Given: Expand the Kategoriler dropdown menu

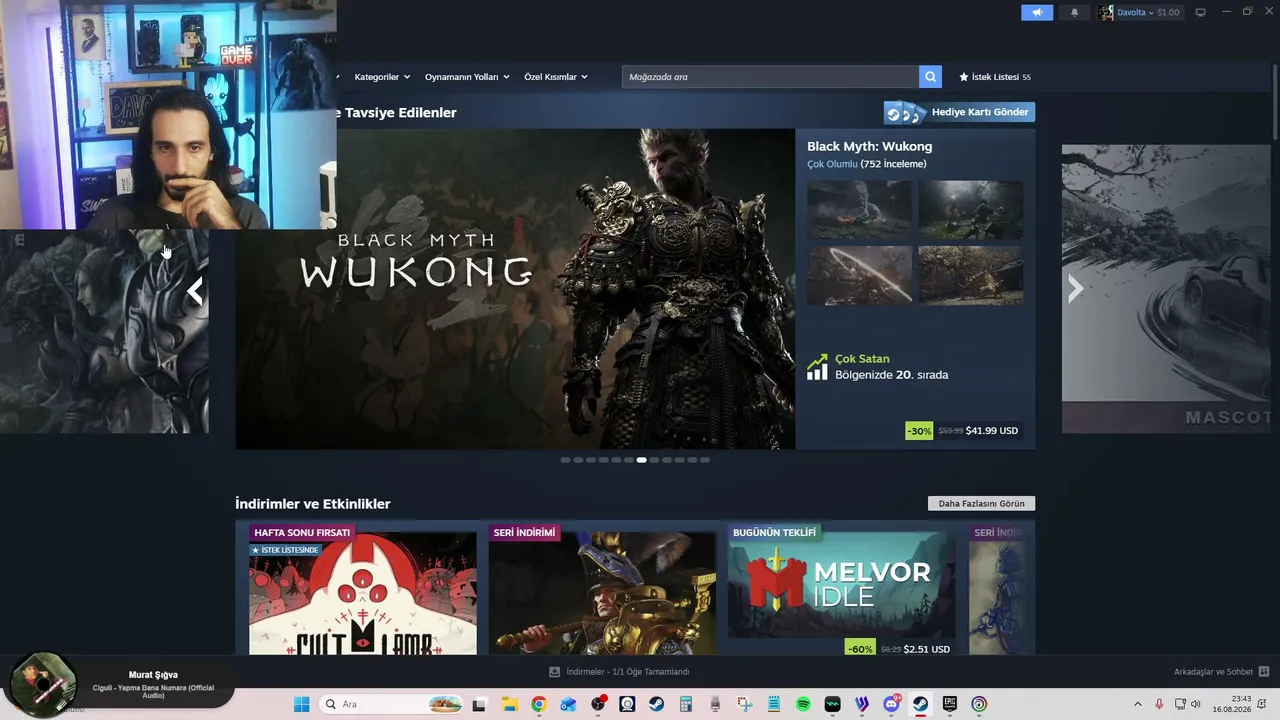Looking at the screenshot, I should click(381, 77).
